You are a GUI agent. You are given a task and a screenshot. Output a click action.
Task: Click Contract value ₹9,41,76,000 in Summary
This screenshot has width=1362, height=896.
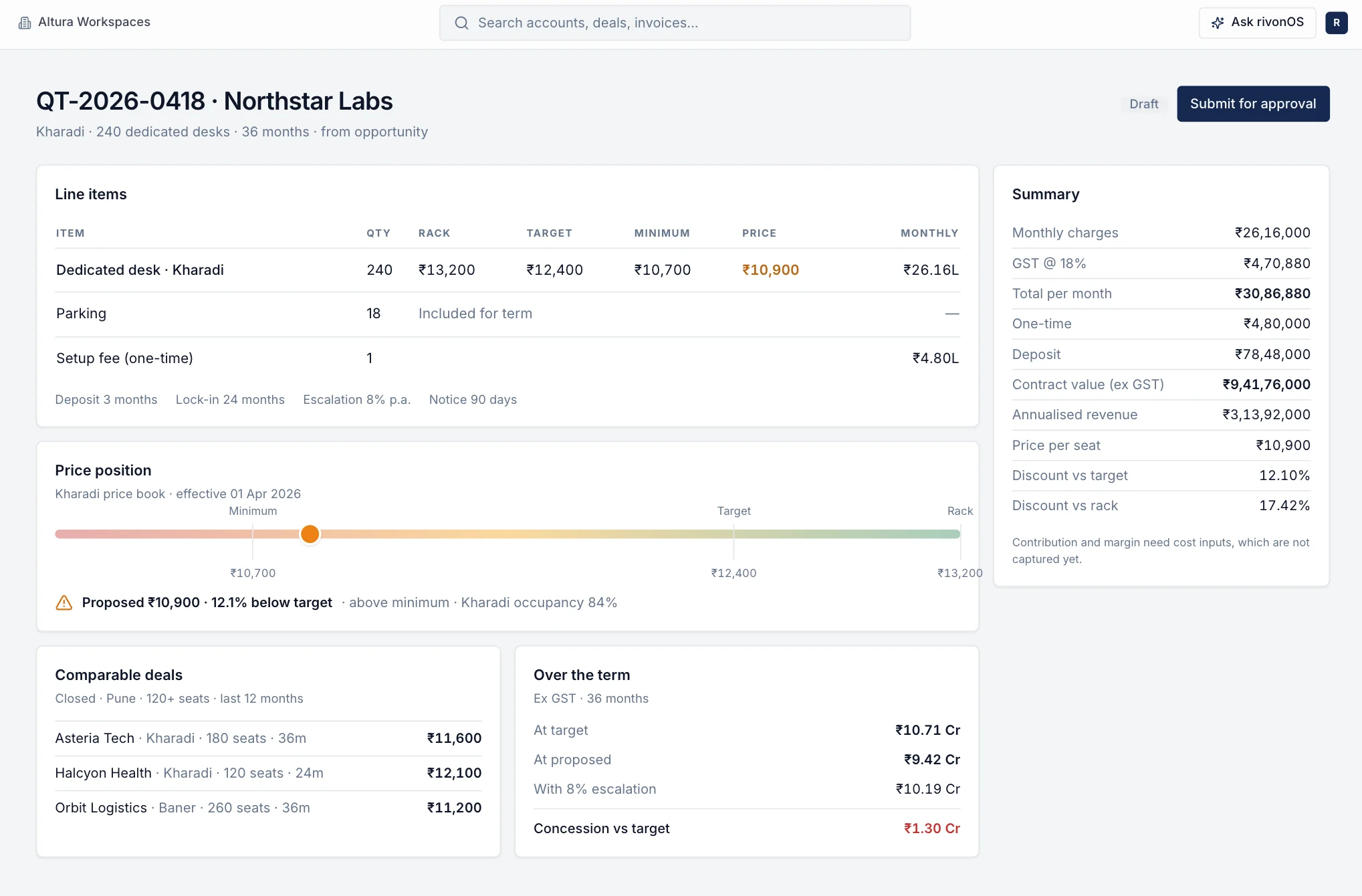coord(1266,384)
